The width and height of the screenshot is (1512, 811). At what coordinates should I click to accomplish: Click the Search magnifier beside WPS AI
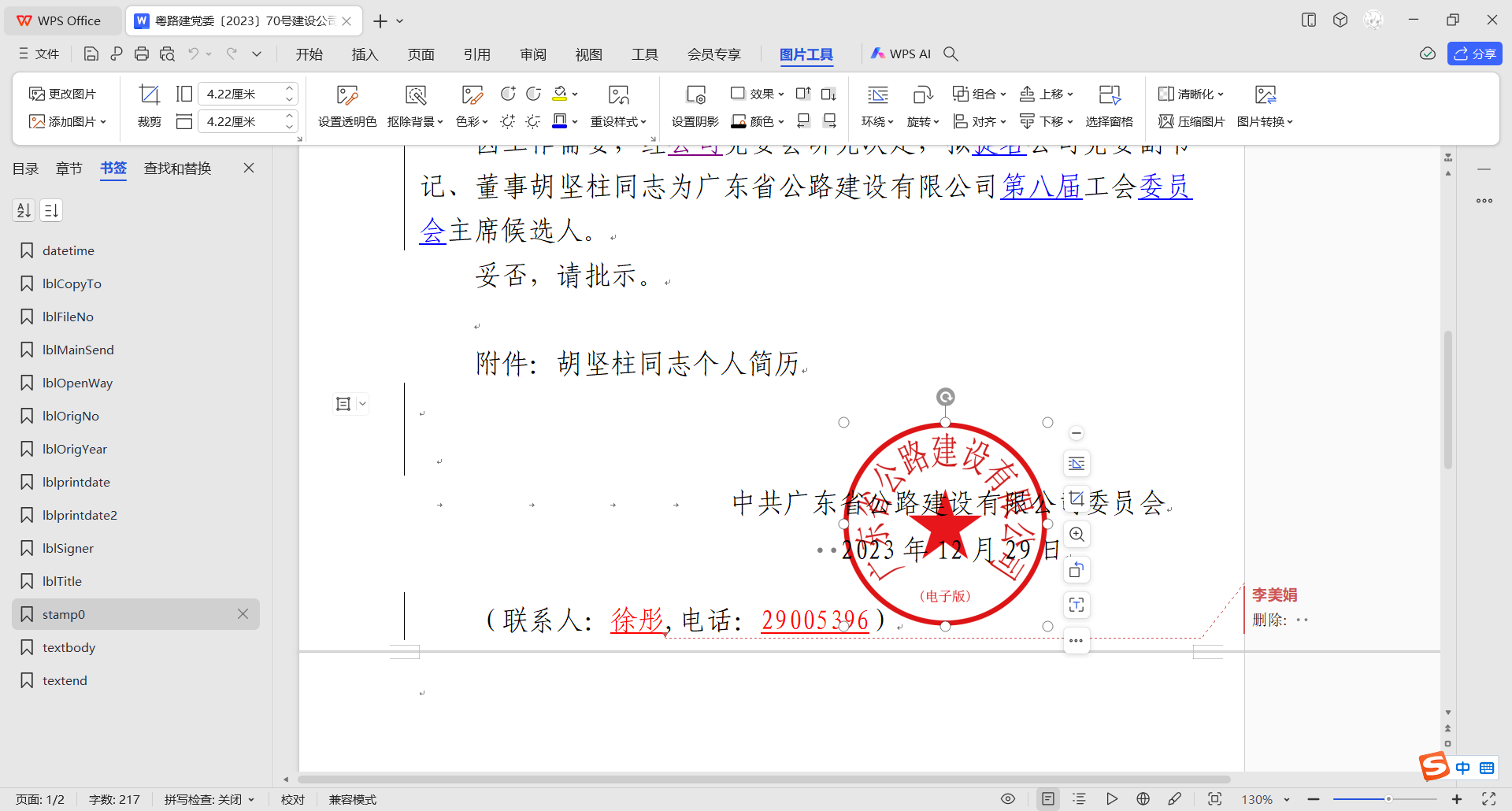pos(951,54)
